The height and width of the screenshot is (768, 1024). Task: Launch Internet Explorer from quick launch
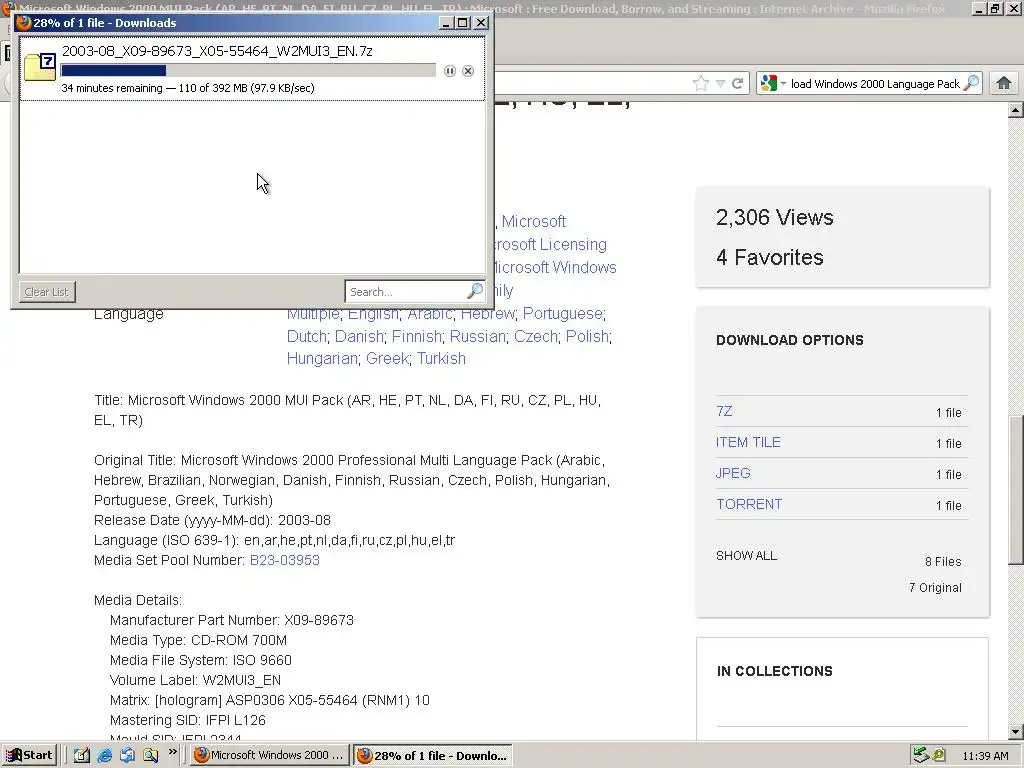104,755
